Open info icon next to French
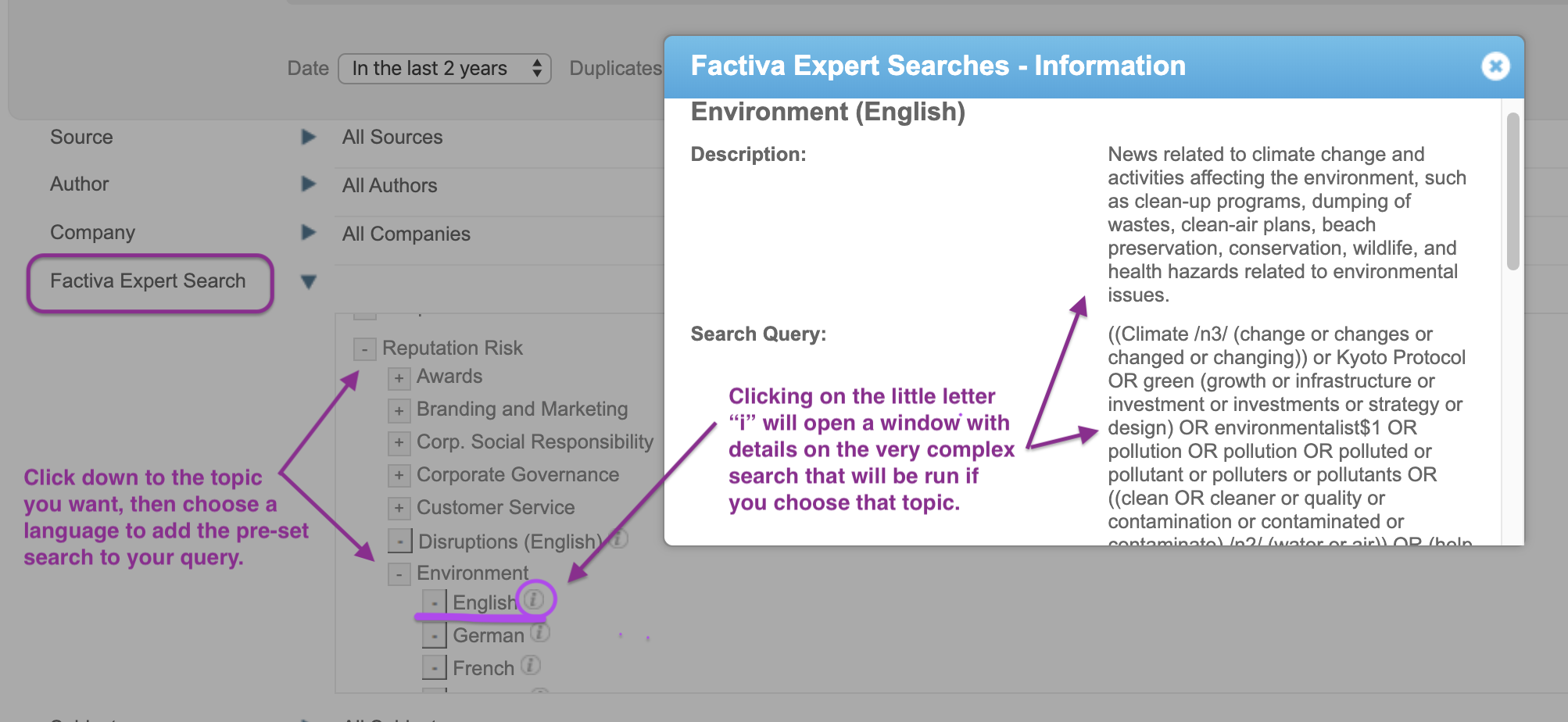This screenshot has height=722, width=1568. tap(531, 665)
